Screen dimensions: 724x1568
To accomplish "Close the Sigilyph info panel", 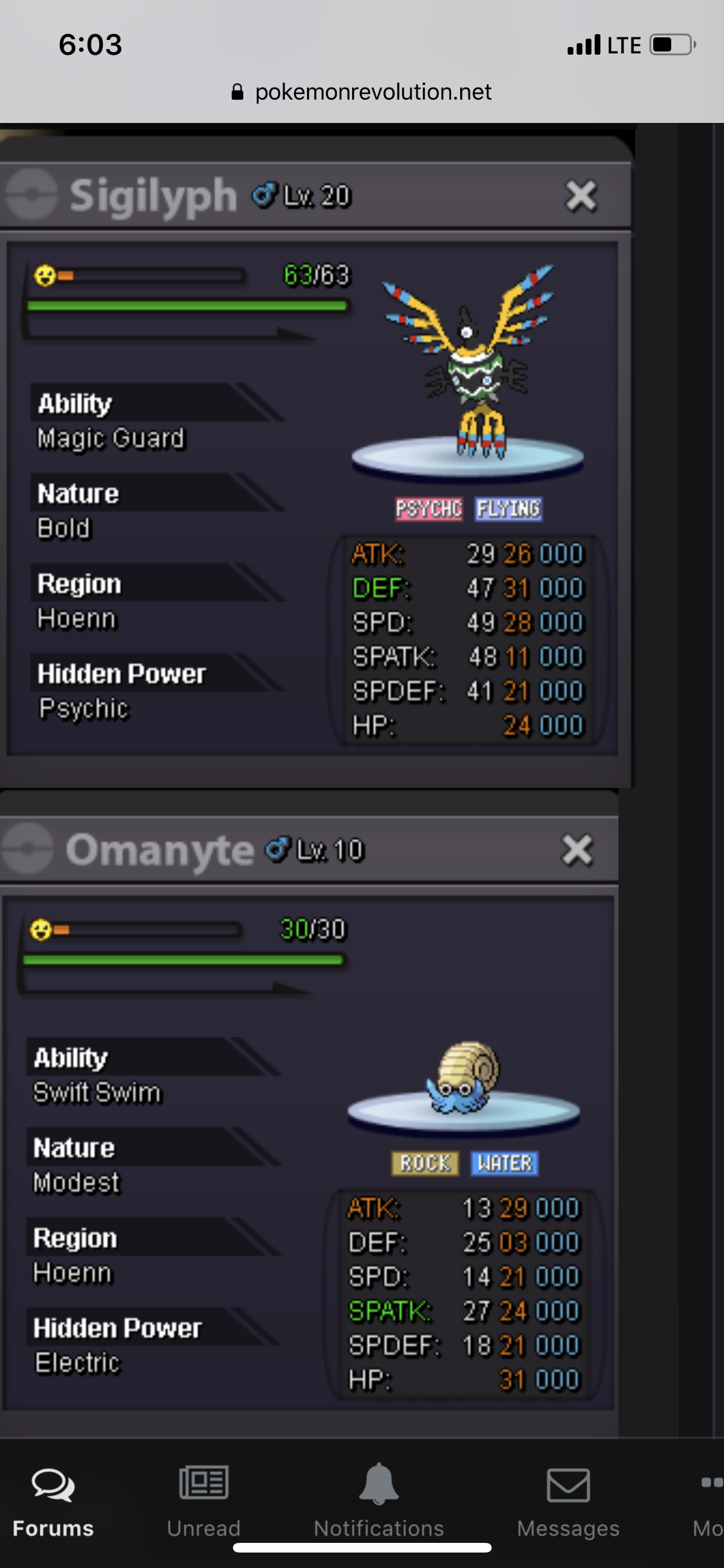I will tap(581, 196).
